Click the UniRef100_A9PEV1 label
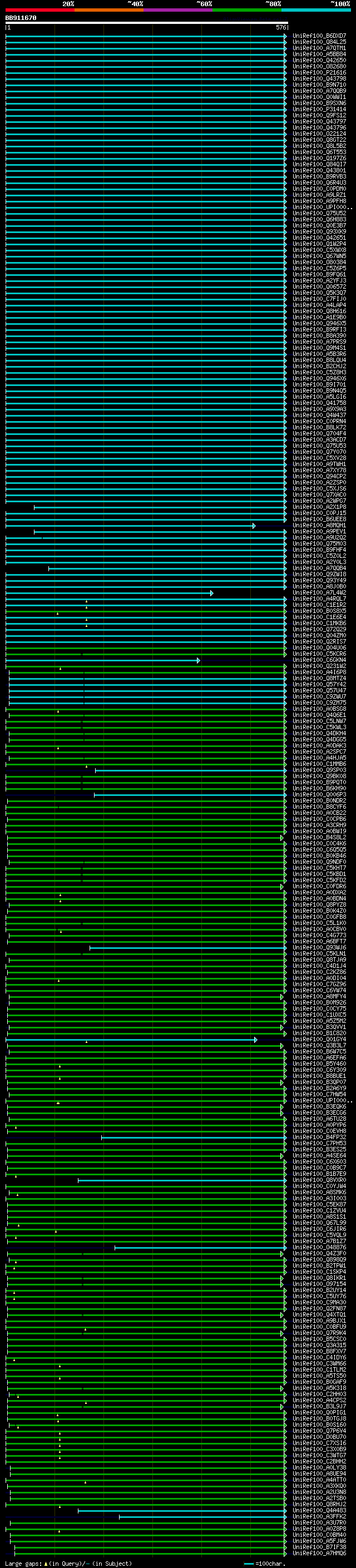Viewport: 356px width, 1568px height. coord(319,531)
